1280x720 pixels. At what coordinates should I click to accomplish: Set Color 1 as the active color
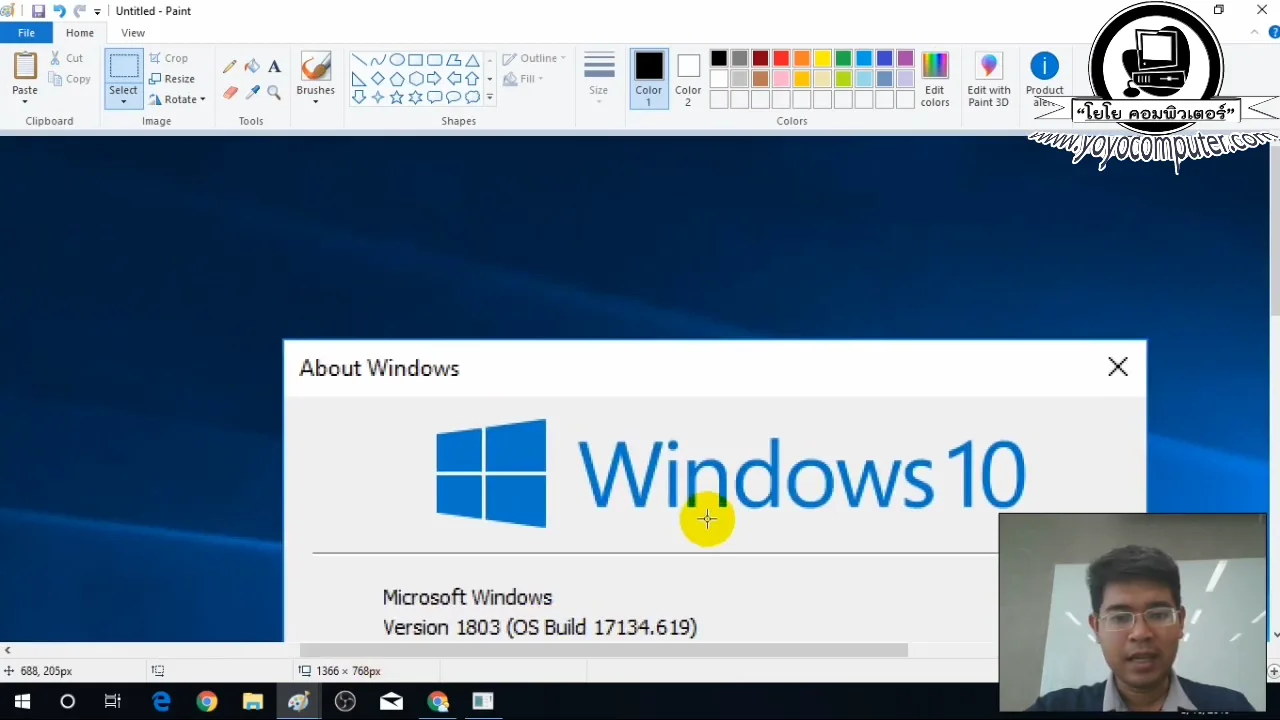648,78
